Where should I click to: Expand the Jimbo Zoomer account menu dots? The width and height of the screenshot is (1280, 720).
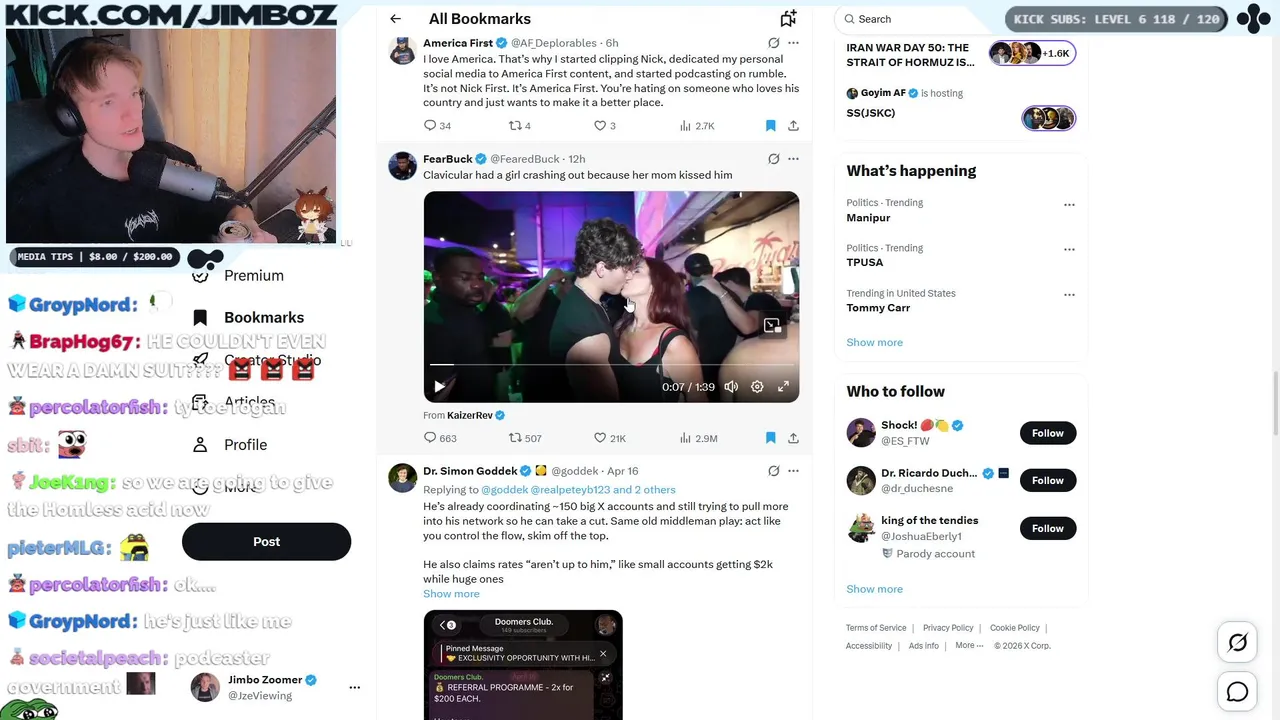[354, 687]
